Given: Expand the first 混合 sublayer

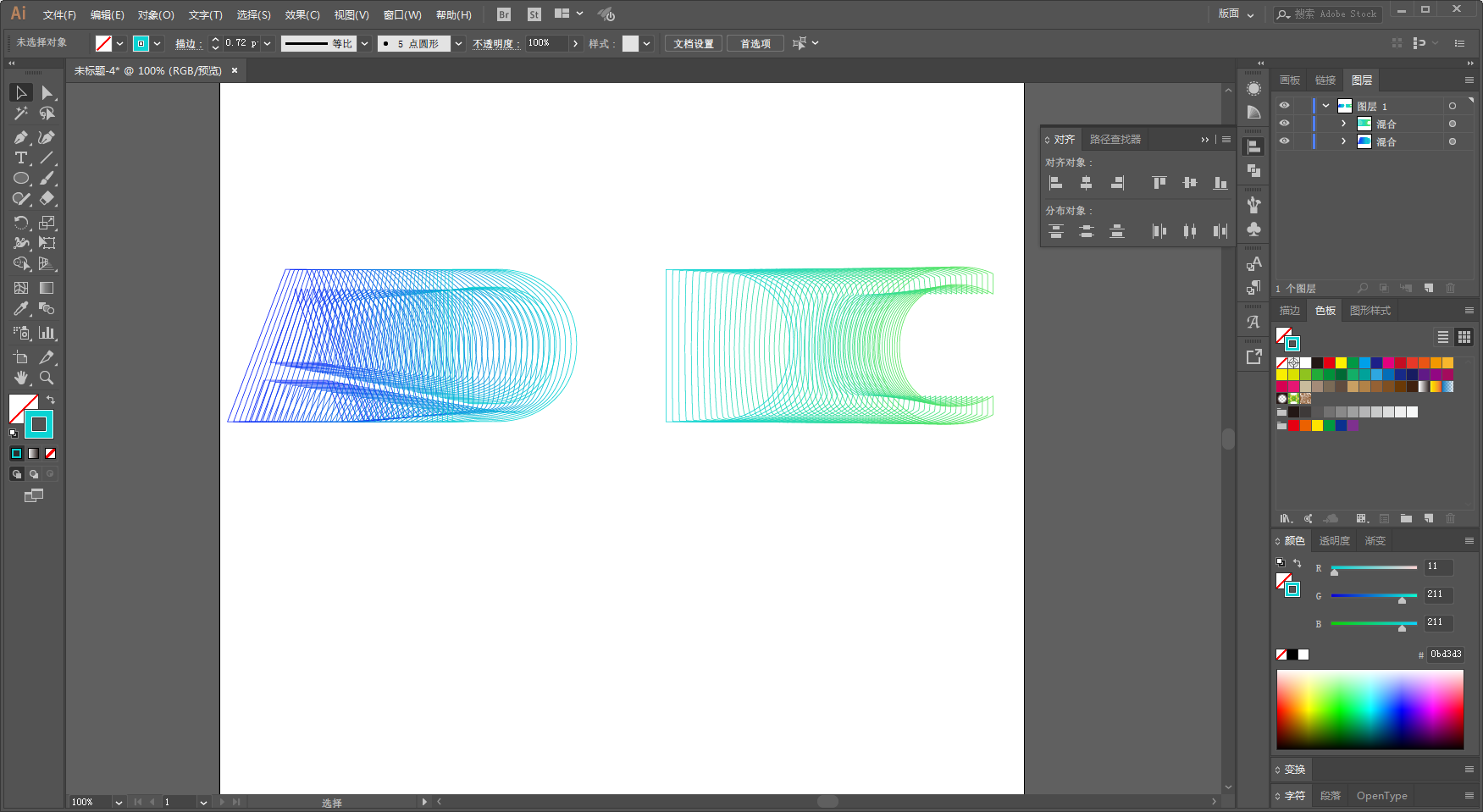Looking at the screenshot, I should click(x=1343, y=124).
